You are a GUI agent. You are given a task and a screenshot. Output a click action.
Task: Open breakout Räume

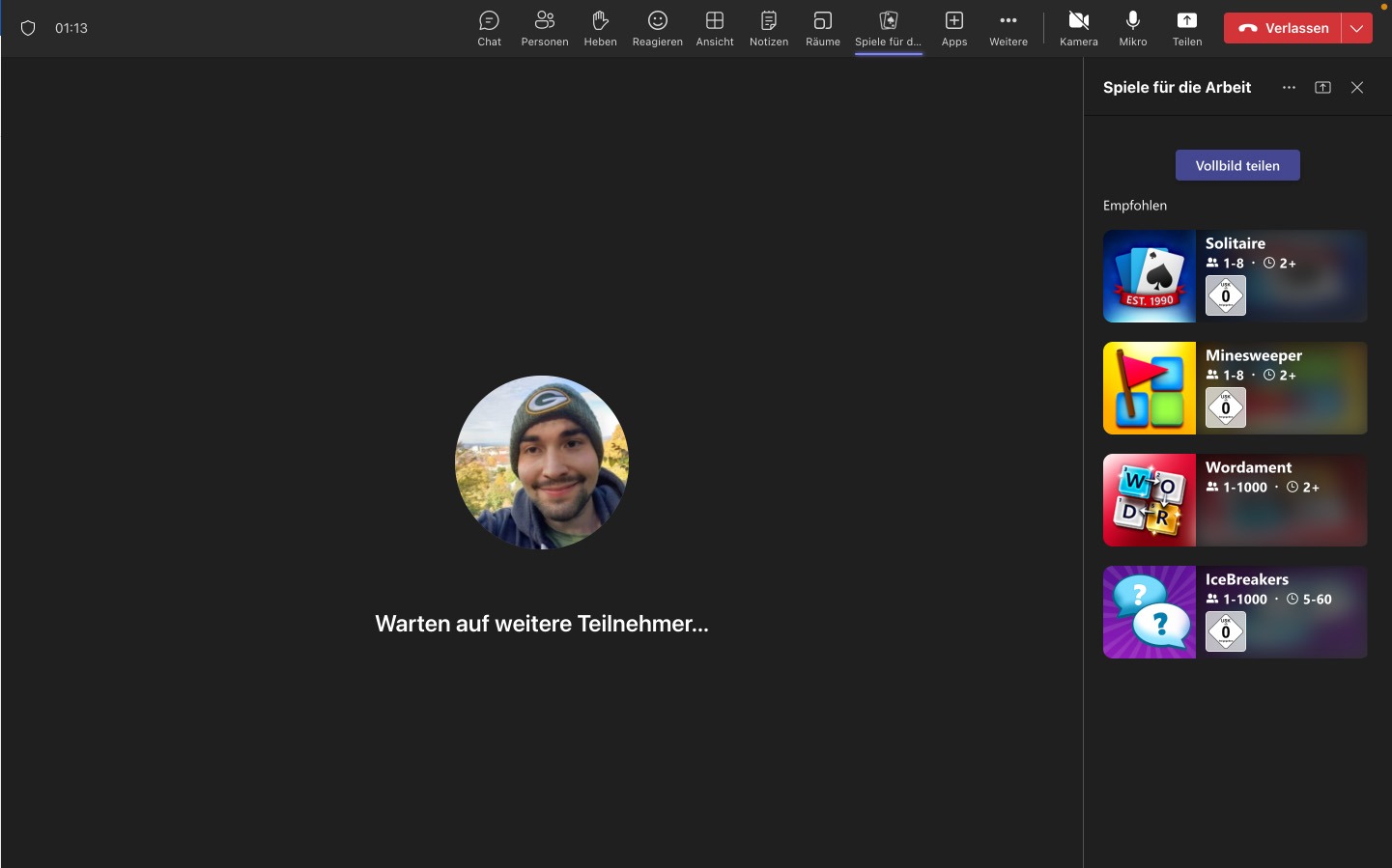(x=822, y=28)
